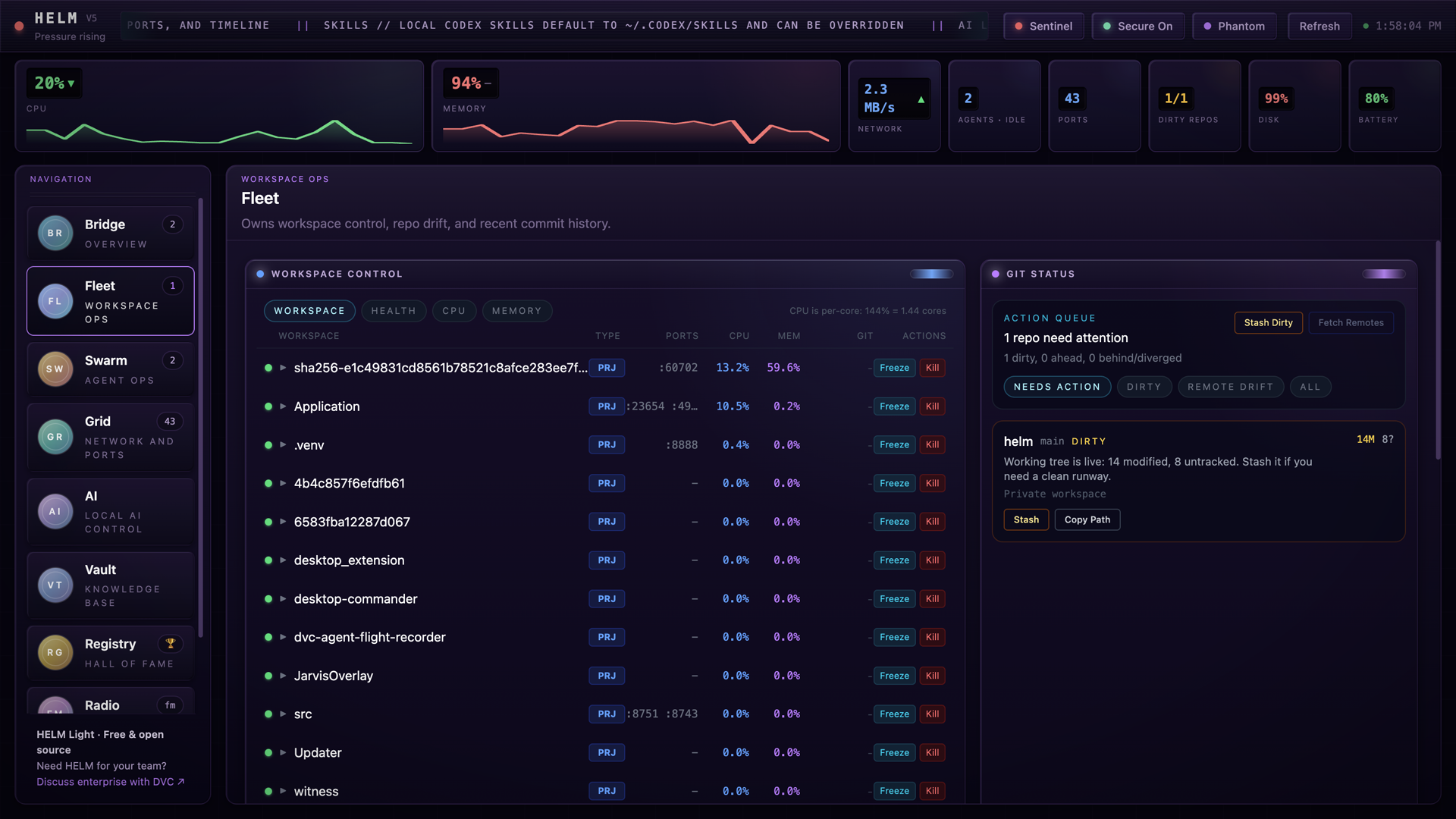
Task: Open the Bridge overview BR avatar icon
Action: pos(55,234)
